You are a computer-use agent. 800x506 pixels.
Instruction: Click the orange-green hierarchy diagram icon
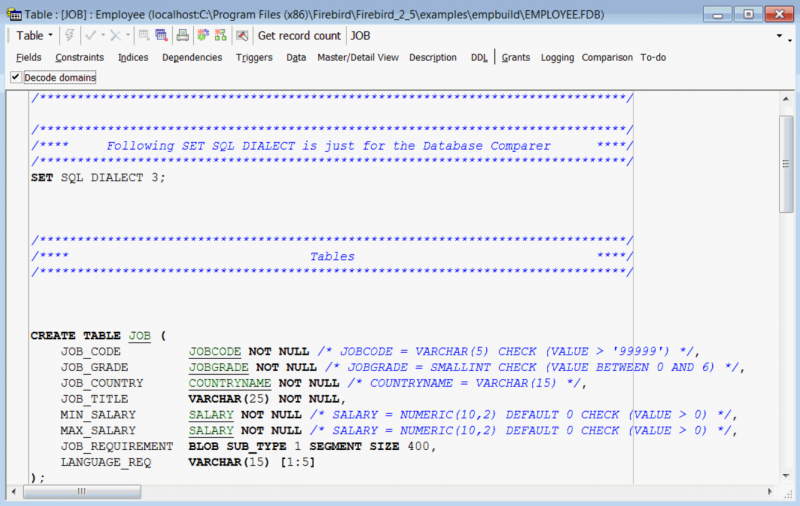click(x=220, y=35)
